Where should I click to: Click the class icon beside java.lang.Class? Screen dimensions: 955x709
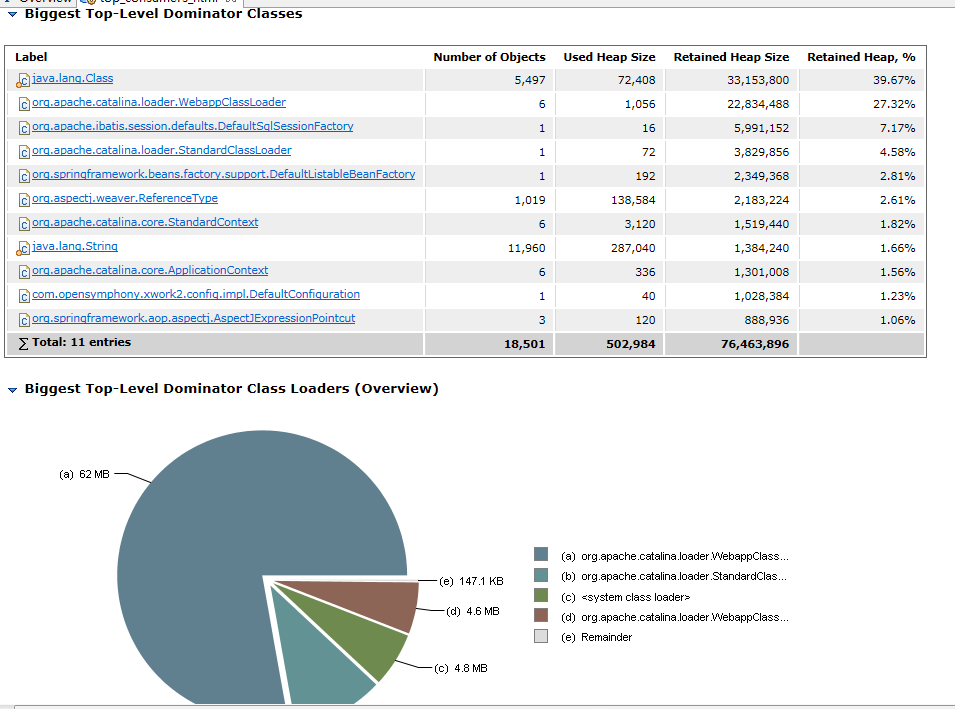pyautogui.click(x=23, y=80)
